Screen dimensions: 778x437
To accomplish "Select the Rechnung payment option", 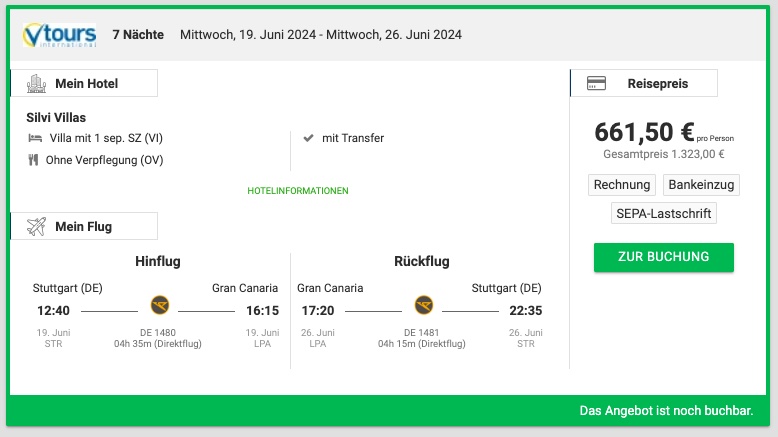I will coord(622,185).
